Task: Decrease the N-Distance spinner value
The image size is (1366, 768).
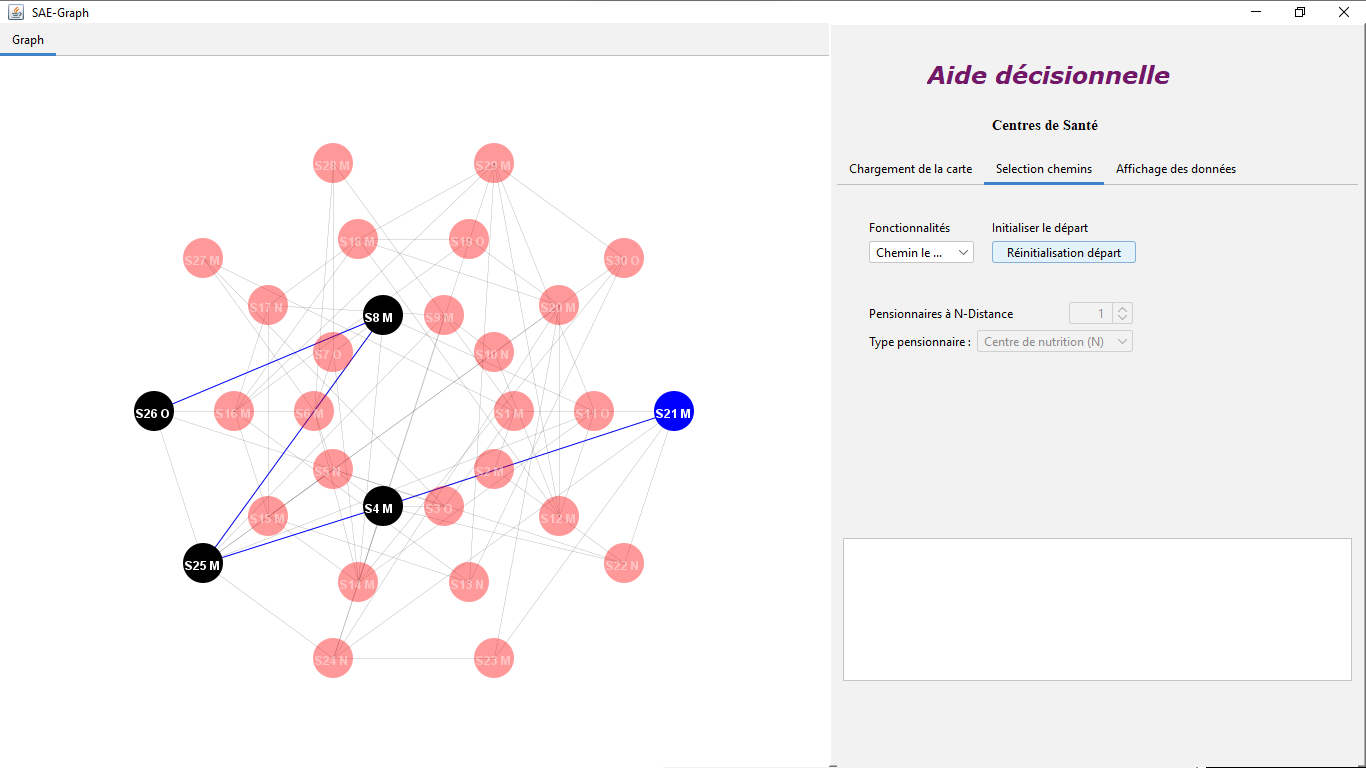Action: 1123,319
